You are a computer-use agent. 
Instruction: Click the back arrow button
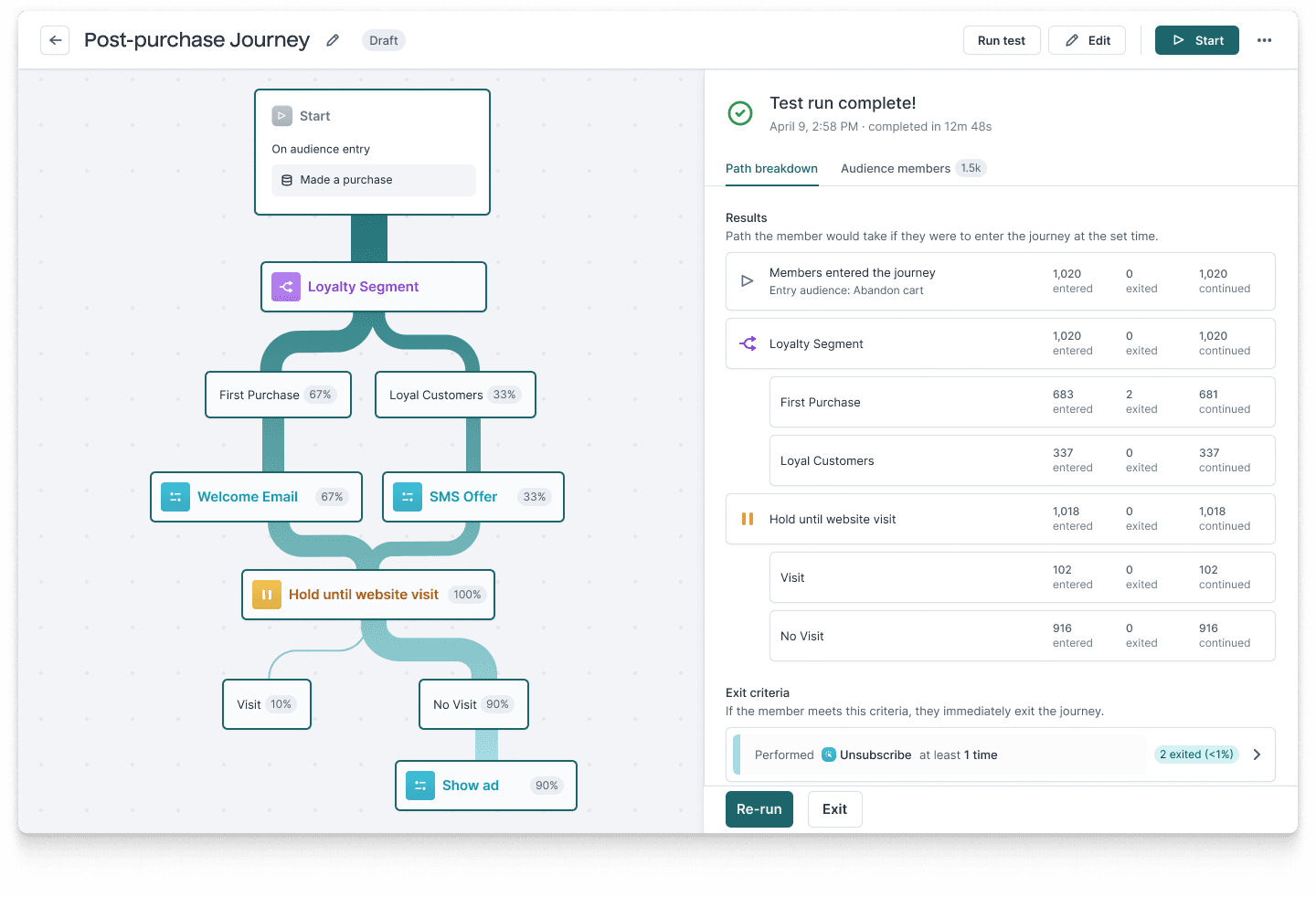point(55,40)
